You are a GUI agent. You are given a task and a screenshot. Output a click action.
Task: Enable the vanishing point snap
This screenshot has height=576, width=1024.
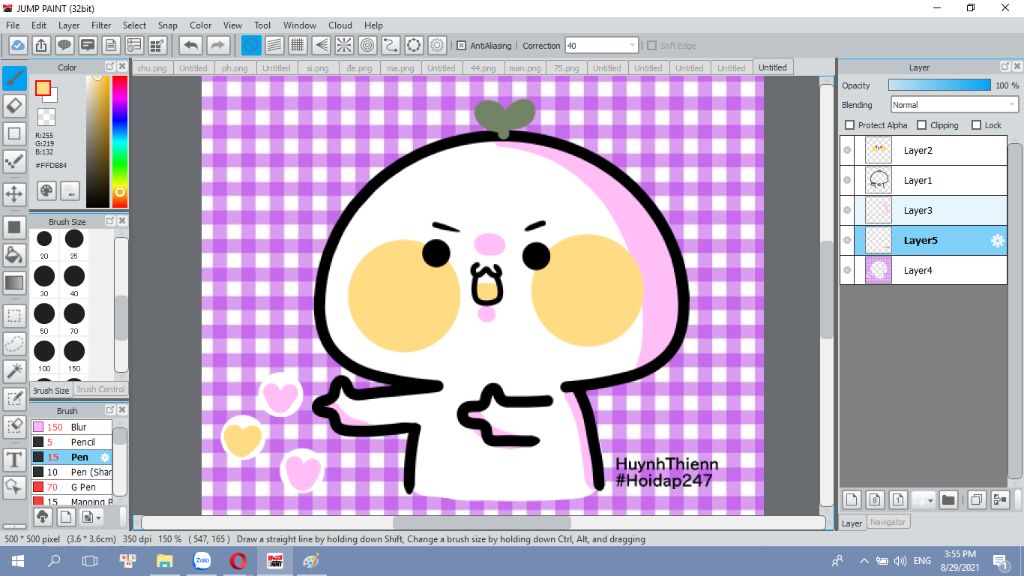[x=321, y=45]
